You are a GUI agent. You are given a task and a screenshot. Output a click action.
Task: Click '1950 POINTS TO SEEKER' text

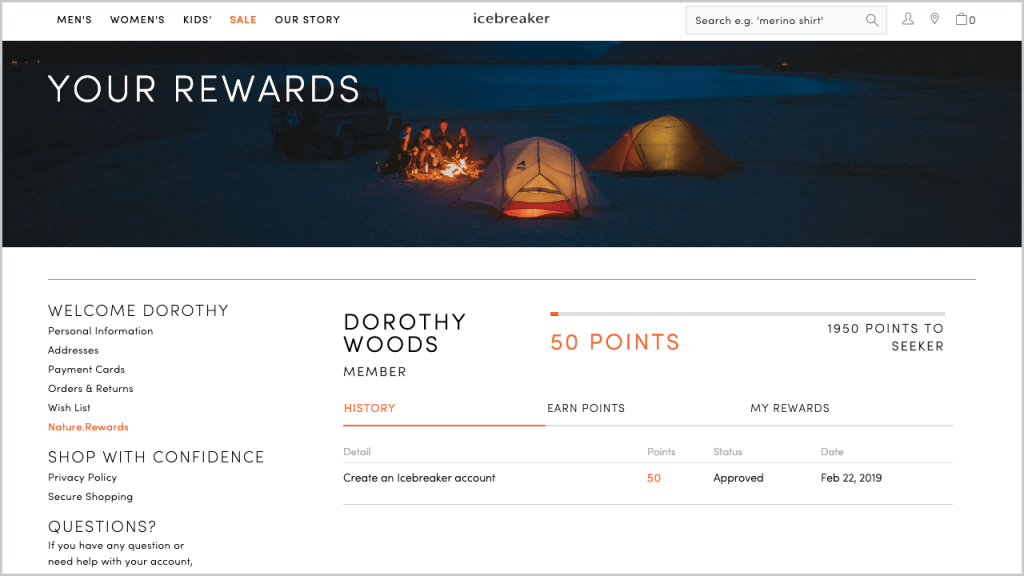point(885,337)
